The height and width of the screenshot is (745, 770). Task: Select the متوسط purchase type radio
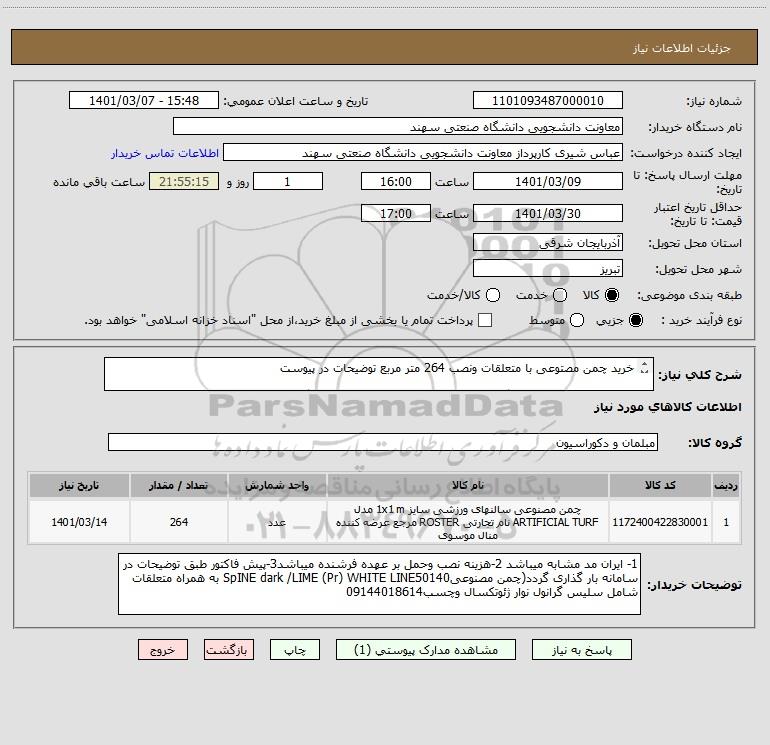(x=577, y=320)
